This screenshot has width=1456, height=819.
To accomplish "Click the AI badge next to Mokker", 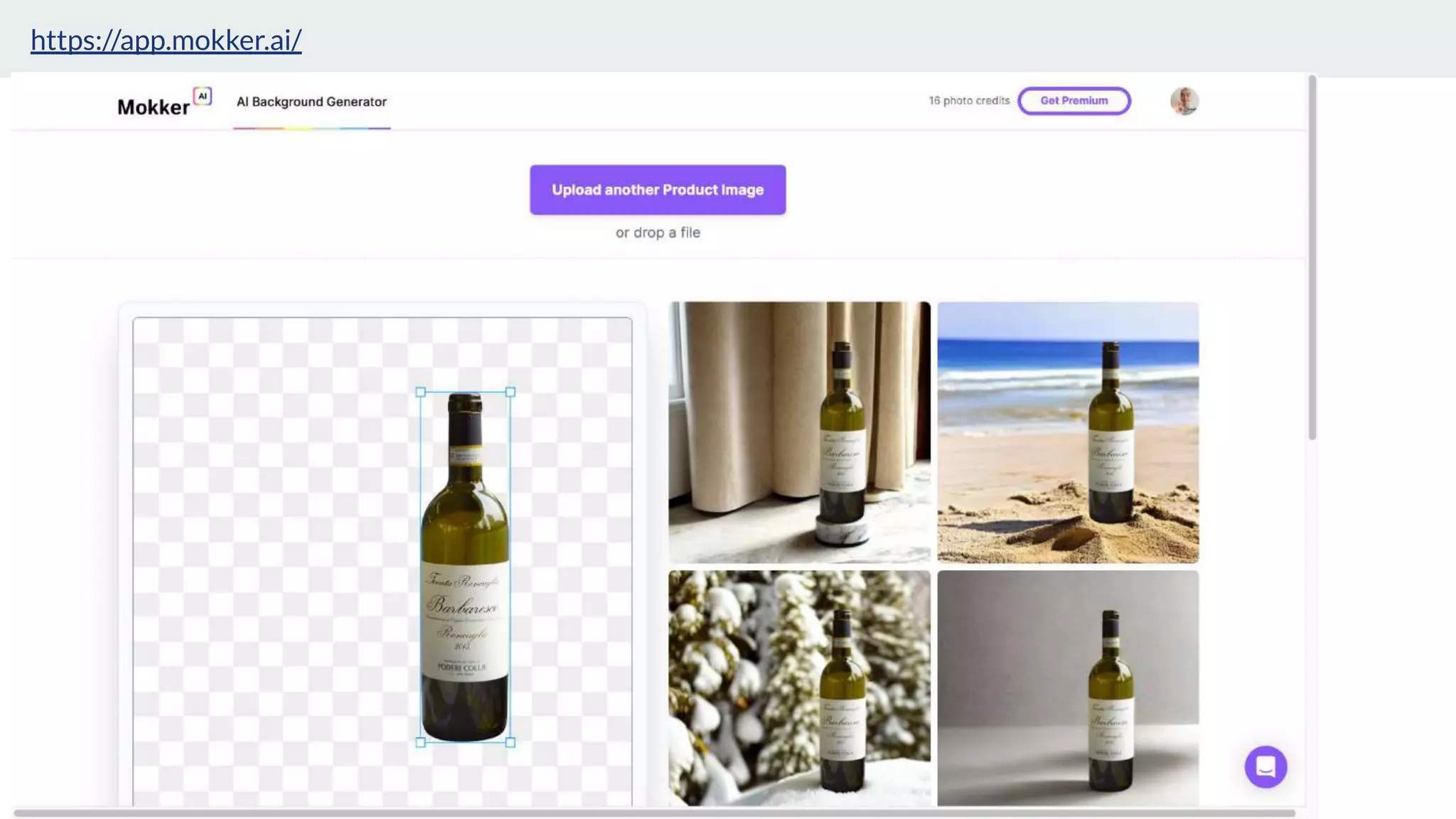I will 203,96.
